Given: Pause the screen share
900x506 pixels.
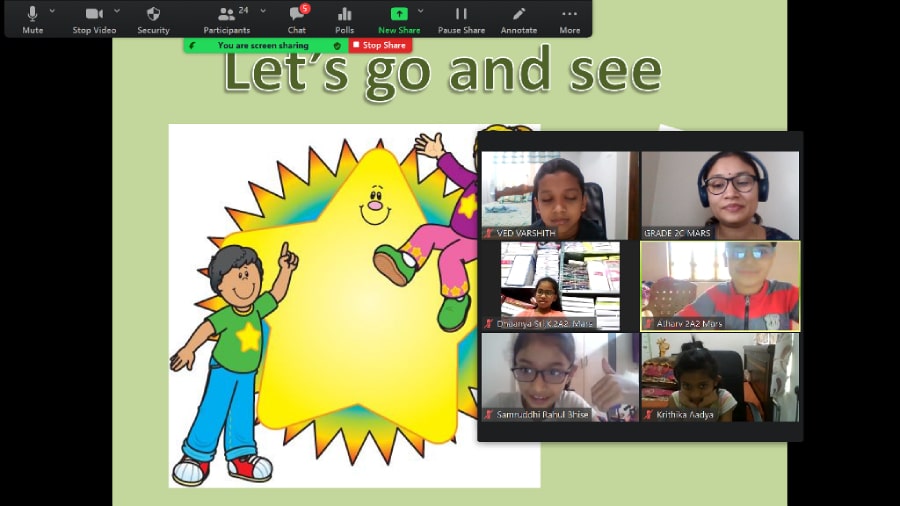Looking at the screenshot, I should tap(461, 18).
